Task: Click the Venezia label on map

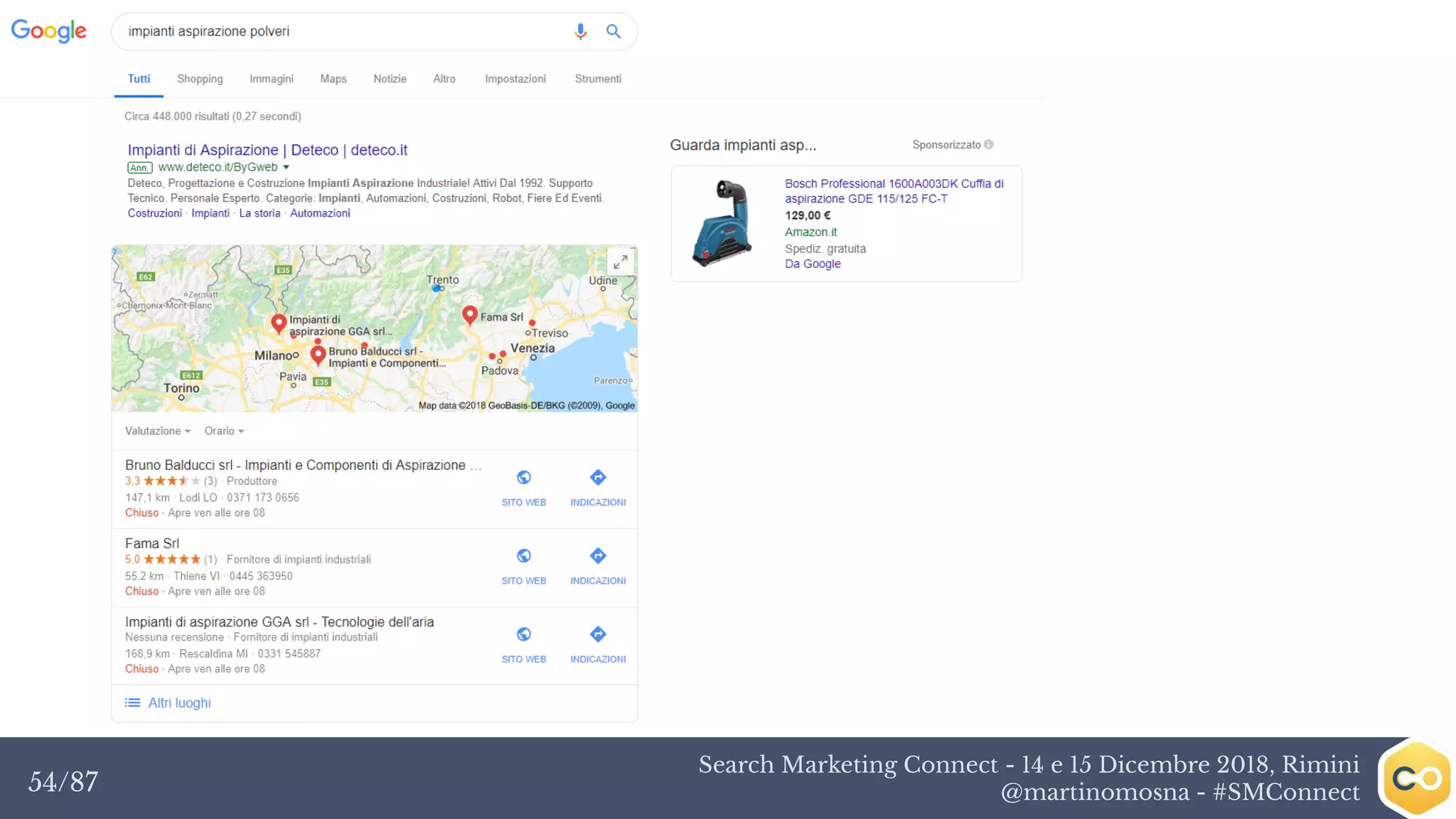Action: (x=532, y=348)
